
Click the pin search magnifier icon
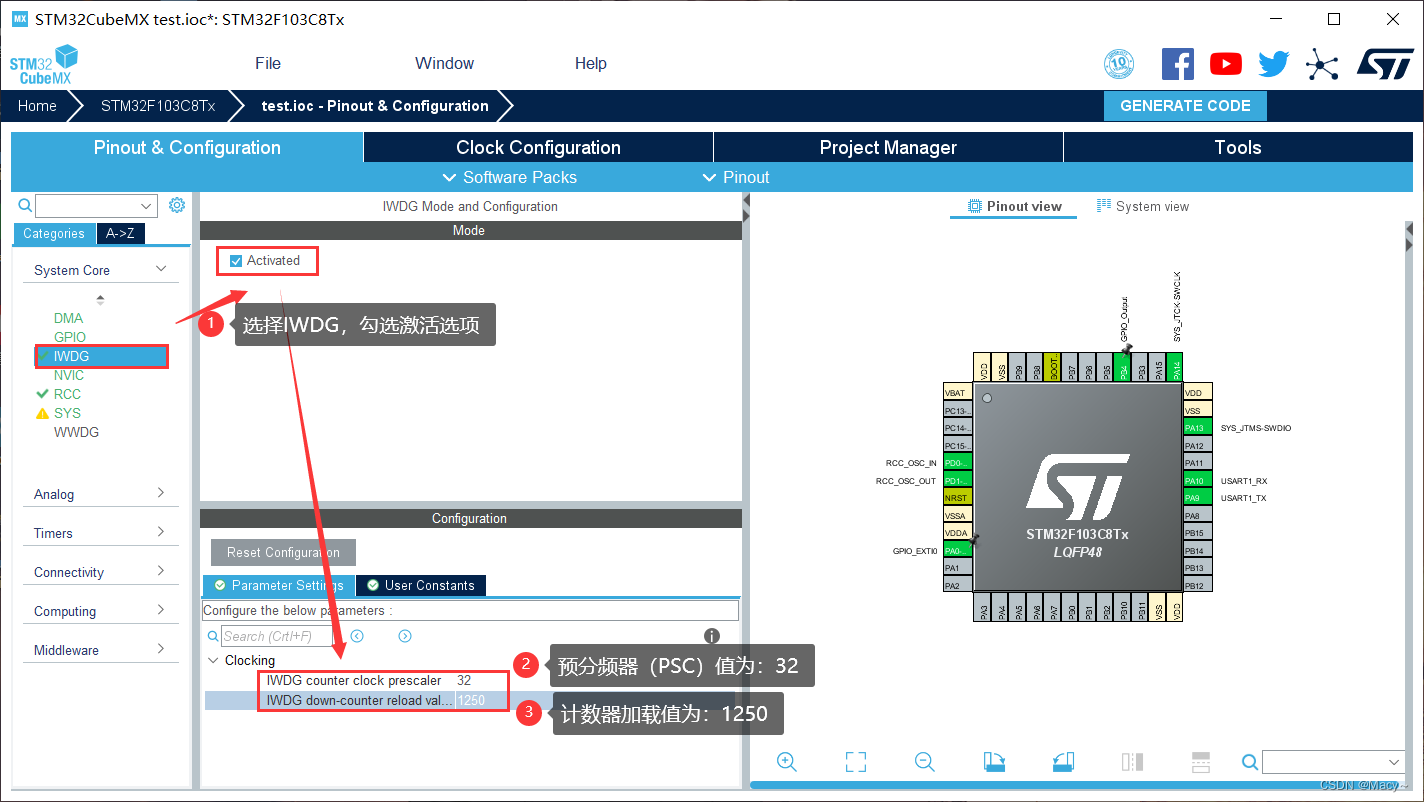coord(1249,762)
